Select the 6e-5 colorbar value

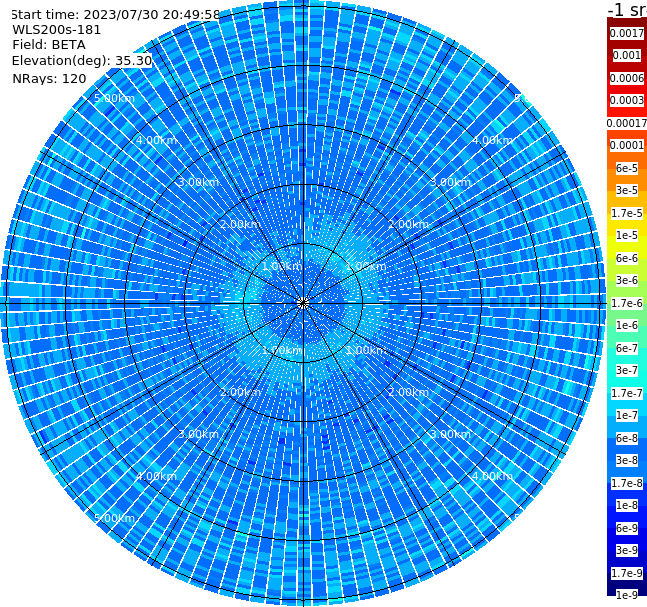click(x=627, y=168)
